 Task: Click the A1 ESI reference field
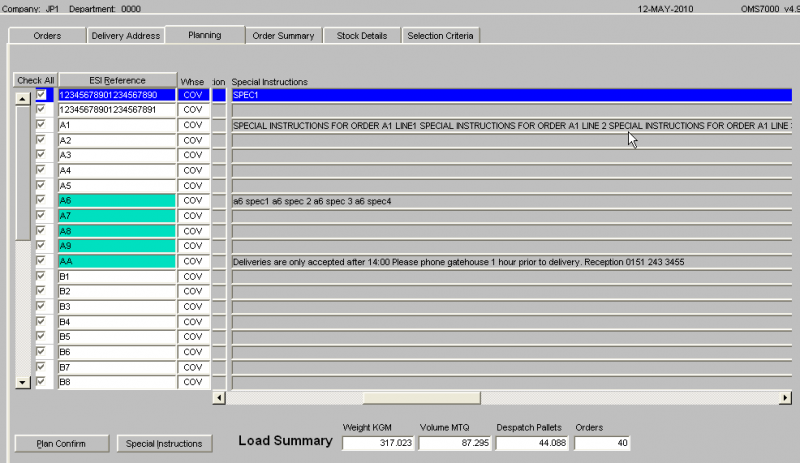click(117, 125)
